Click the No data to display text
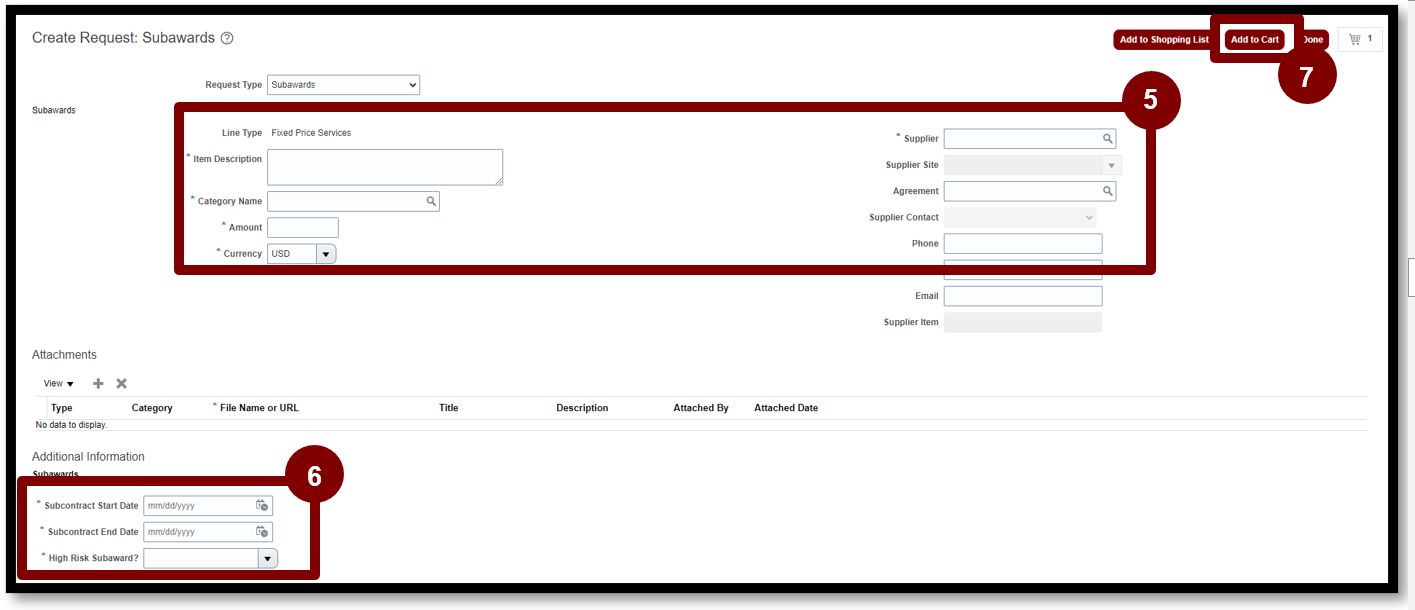This screenshot has height=610, width=1415. [x=71, y=425]
